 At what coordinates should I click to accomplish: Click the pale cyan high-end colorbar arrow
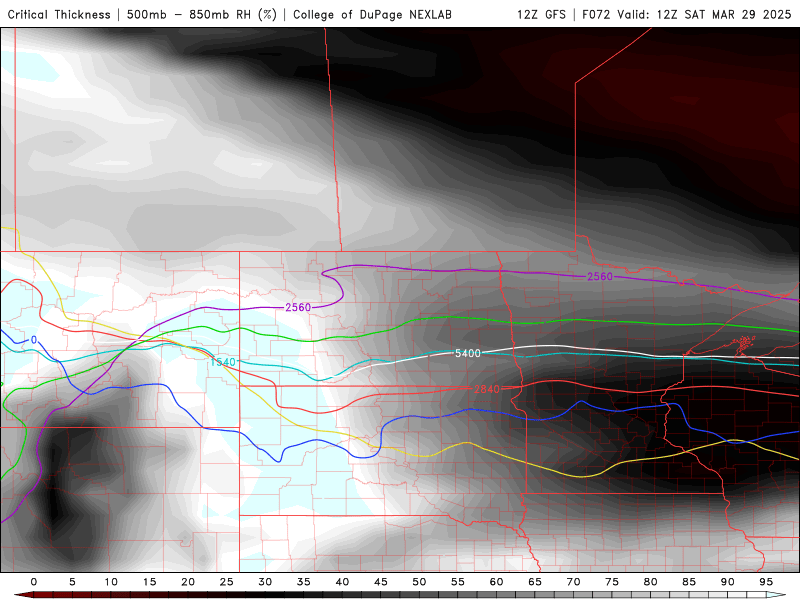click(x=776, y=595)
